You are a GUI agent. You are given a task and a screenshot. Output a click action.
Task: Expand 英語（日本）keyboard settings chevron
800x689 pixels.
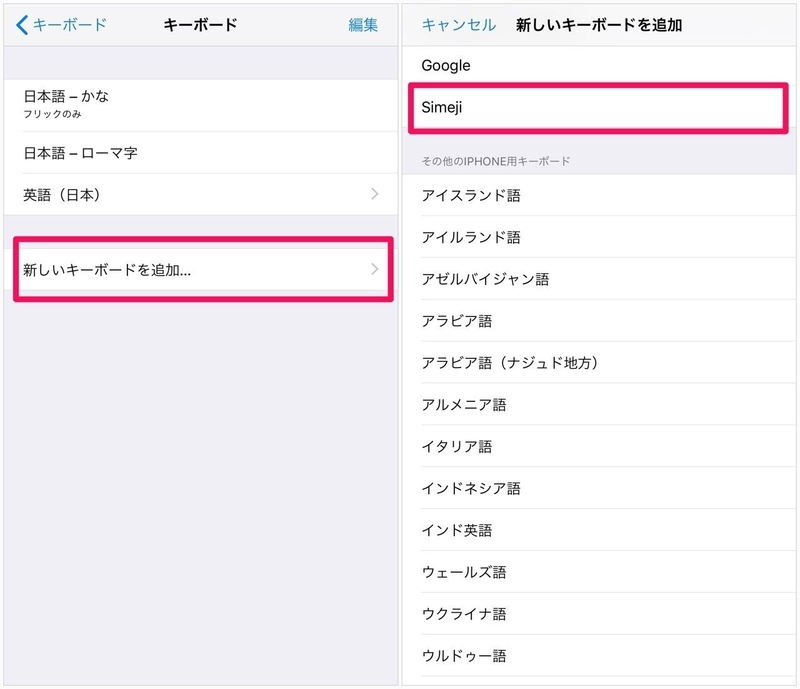coord(375,194)
